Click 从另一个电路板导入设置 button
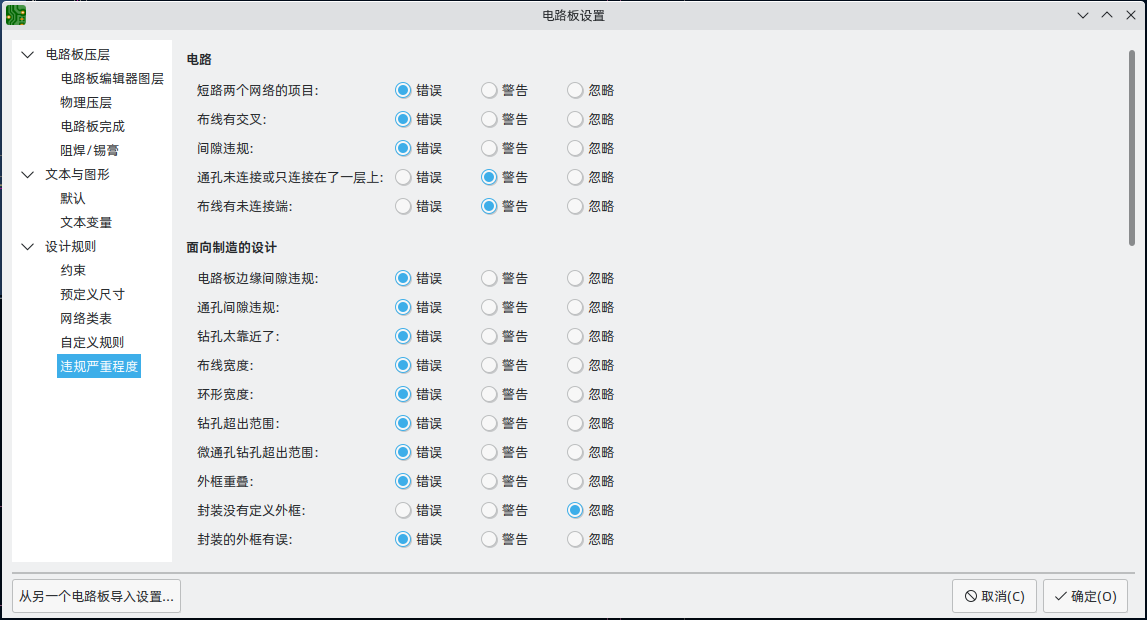The image size is (1147, 620). (97, 597)
